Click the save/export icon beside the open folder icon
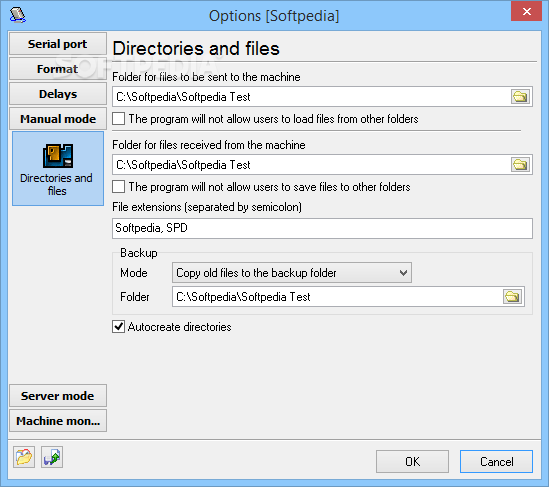Screen dimensions: 549x487 pyautogui.click(x=52, y=457)
